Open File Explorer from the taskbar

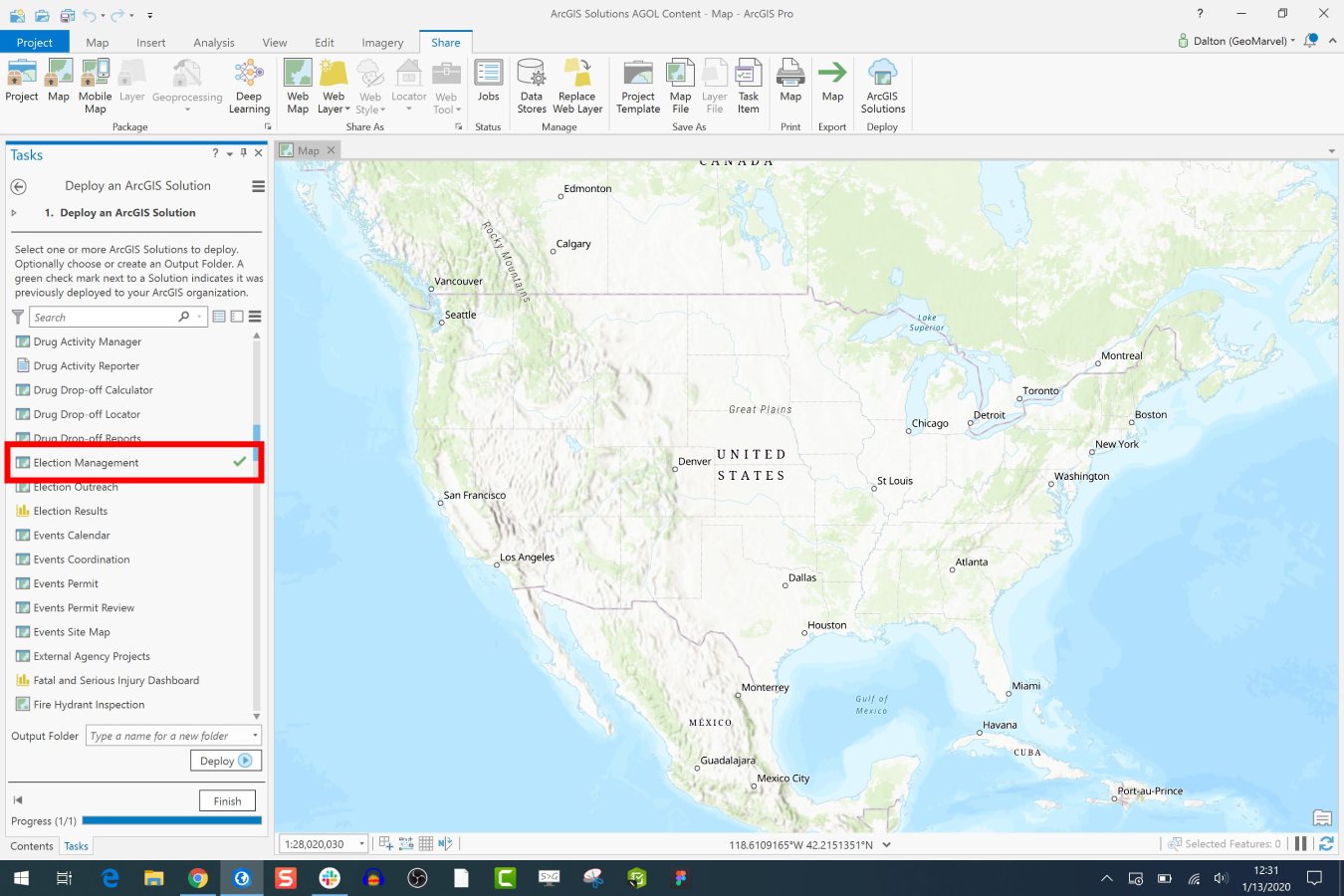[153, 878]
